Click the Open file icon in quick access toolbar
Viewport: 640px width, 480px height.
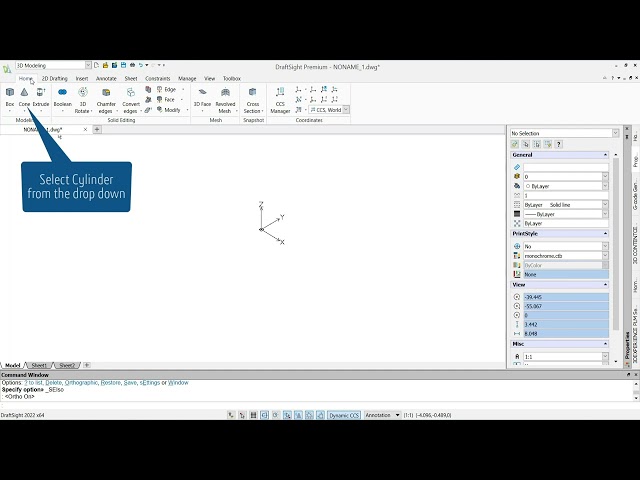[x=105, y=65]
